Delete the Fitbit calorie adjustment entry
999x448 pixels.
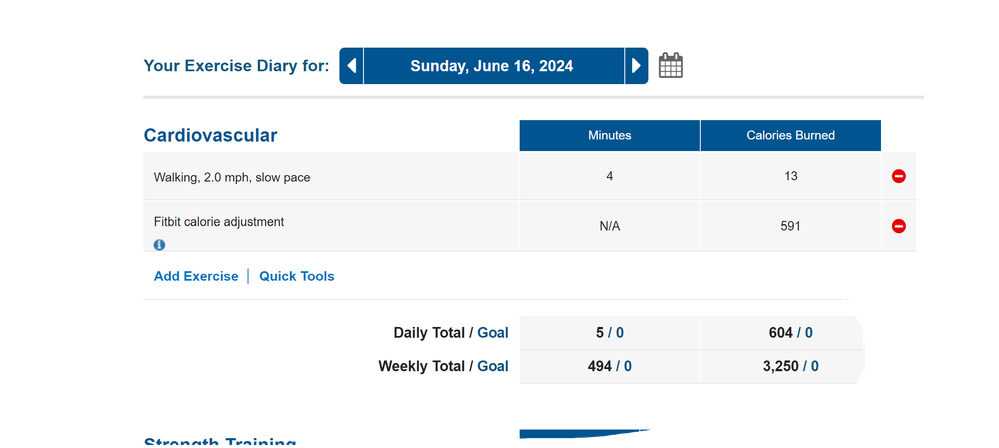pyautogui.click(x=898, y=226)
